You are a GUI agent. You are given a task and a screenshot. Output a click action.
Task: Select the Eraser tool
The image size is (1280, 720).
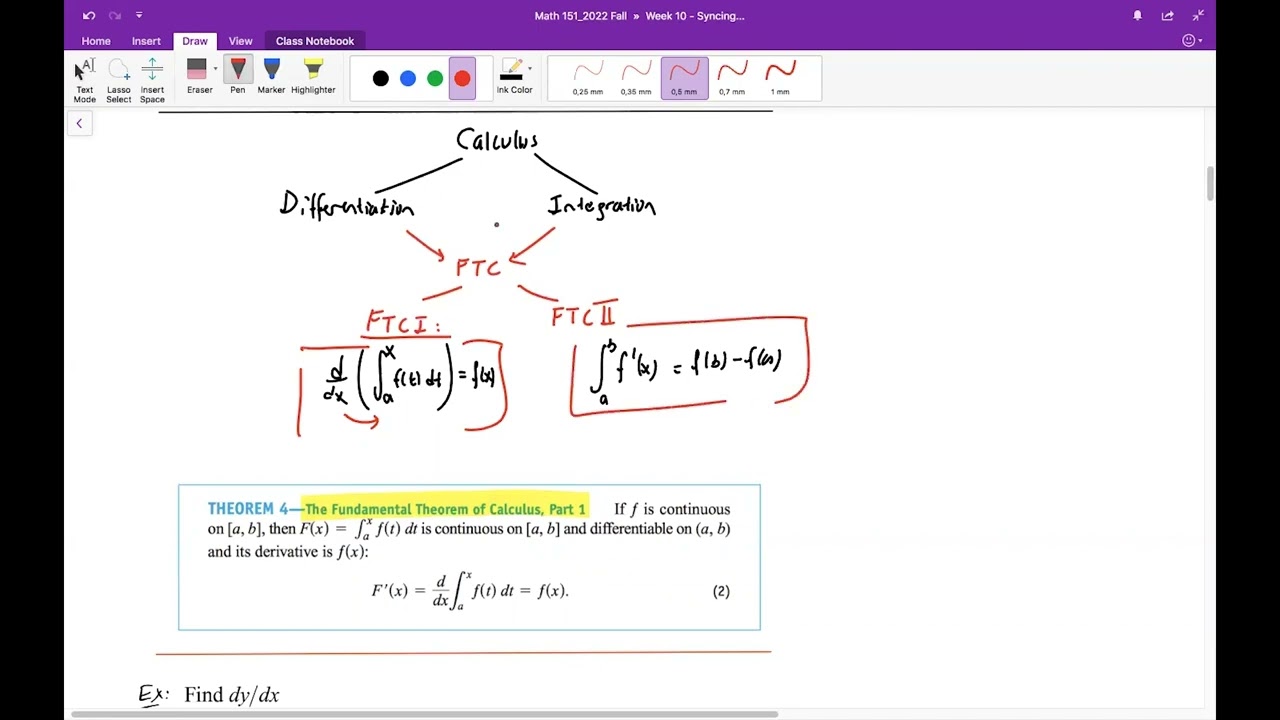click(198, 77)
